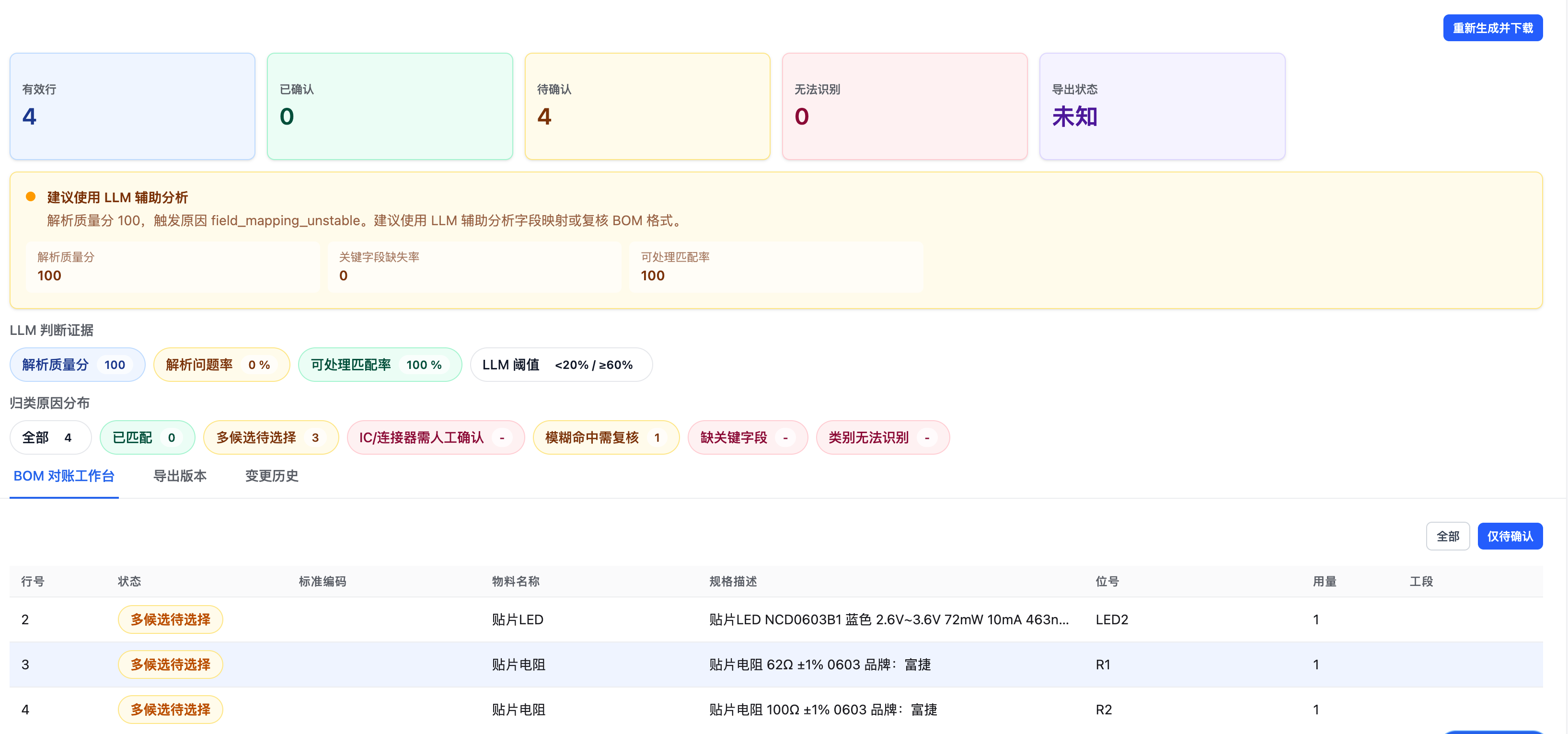Click the 行号 column header
The width and height of the screenshot is (1568, 734).
pos(33,581)
